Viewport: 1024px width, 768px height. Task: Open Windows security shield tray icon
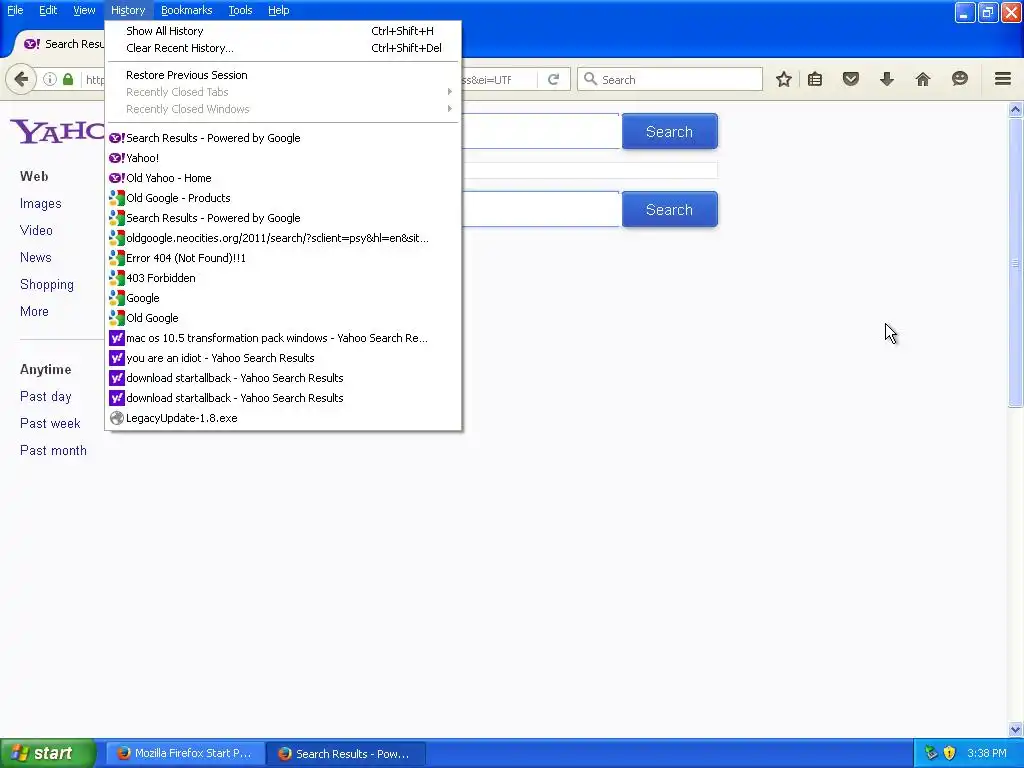[950, 753]
